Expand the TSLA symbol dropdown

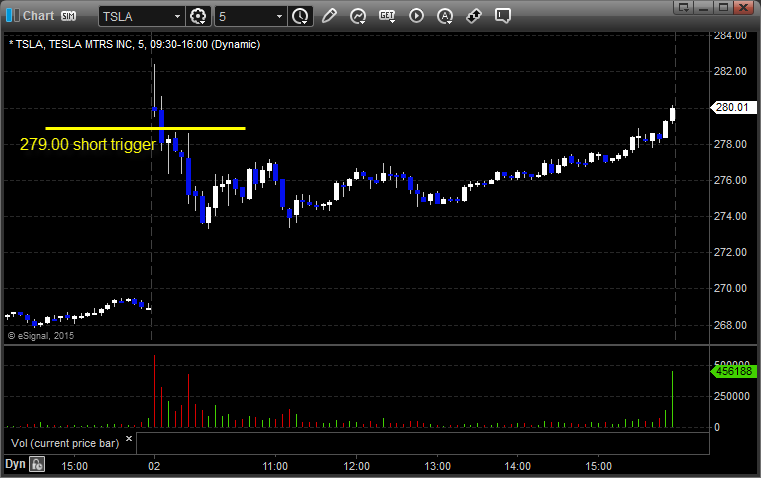[x=178, y=16]
